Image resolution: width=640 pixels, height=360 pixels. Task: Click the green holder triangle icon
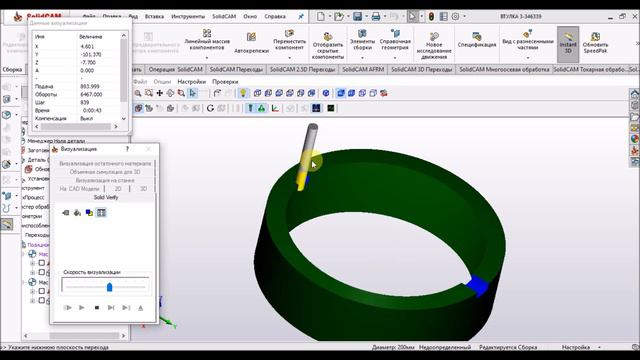click(261, 108)
